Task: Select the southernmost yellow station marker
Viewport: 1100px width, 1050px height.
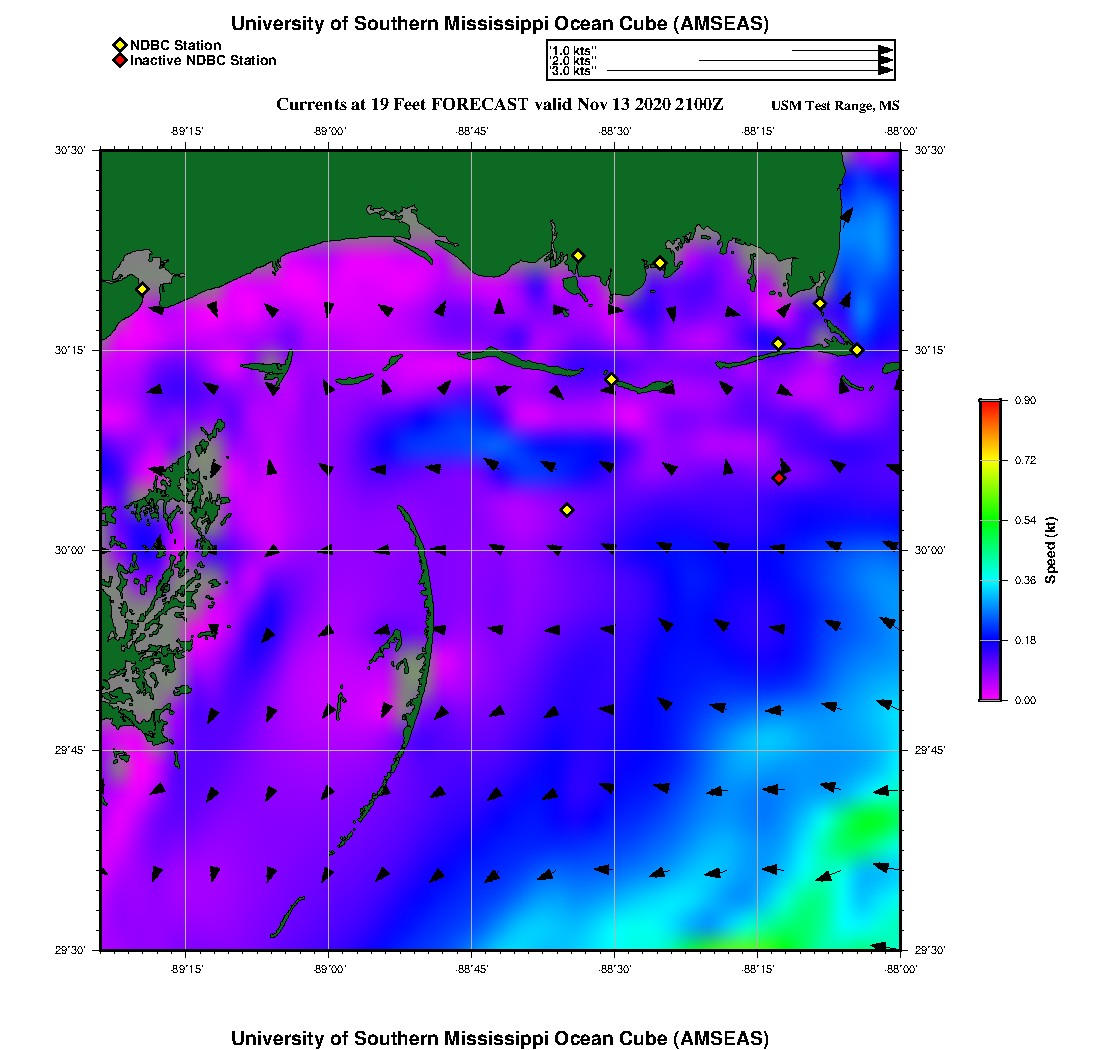Action: coord(567,510)
